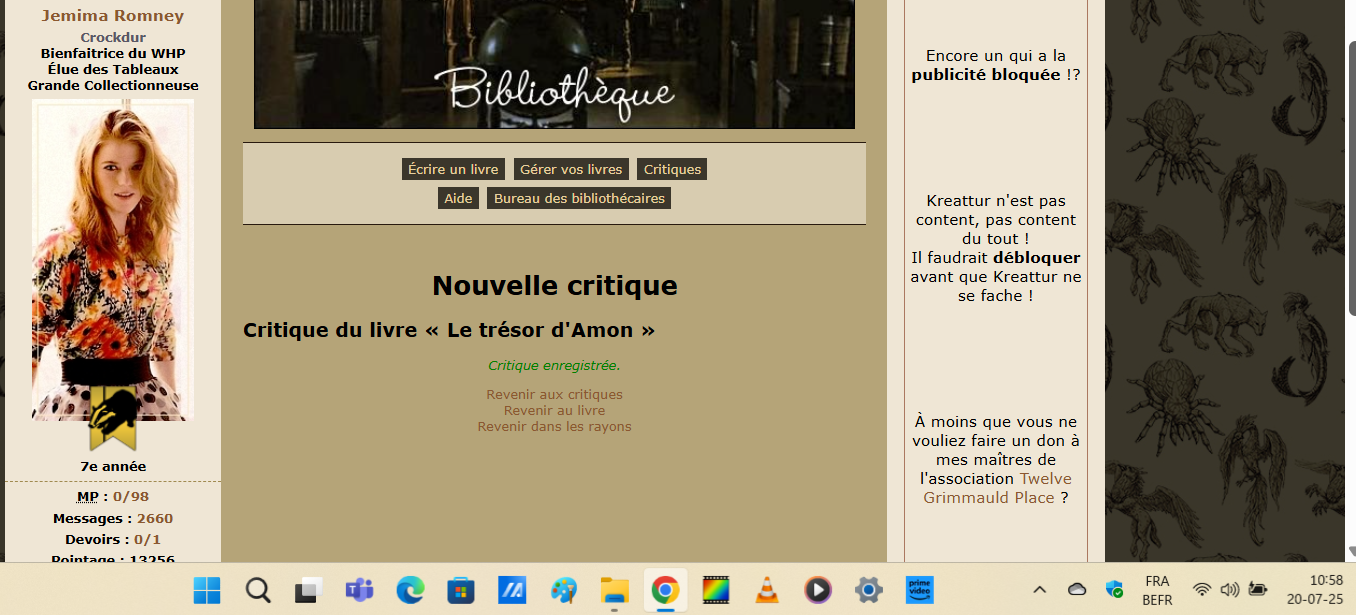Open the round play-button media player icon
1356x615 pixels.
[818, 590]
